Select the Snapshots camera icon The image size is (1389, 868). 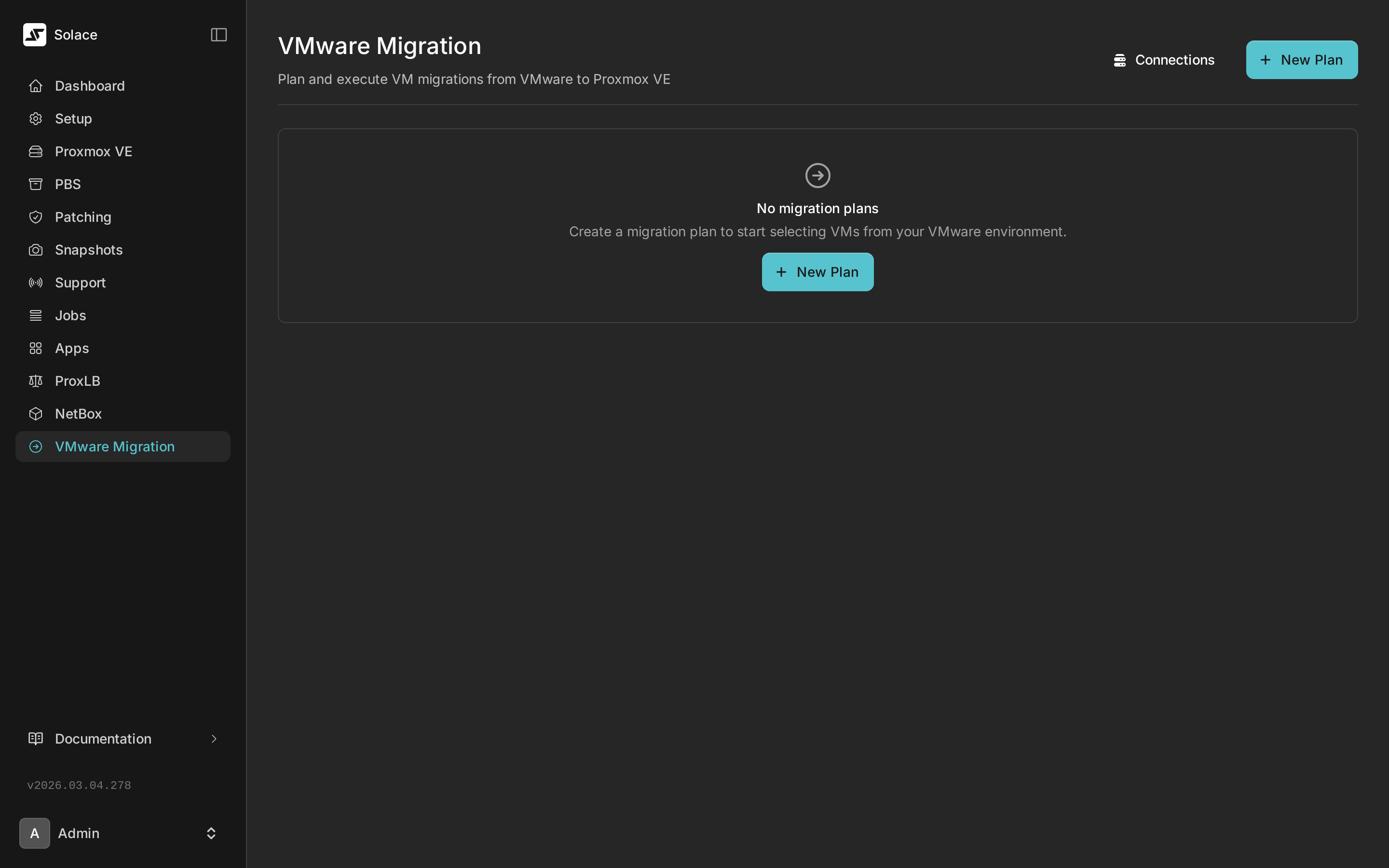click(x=36, y=249)
